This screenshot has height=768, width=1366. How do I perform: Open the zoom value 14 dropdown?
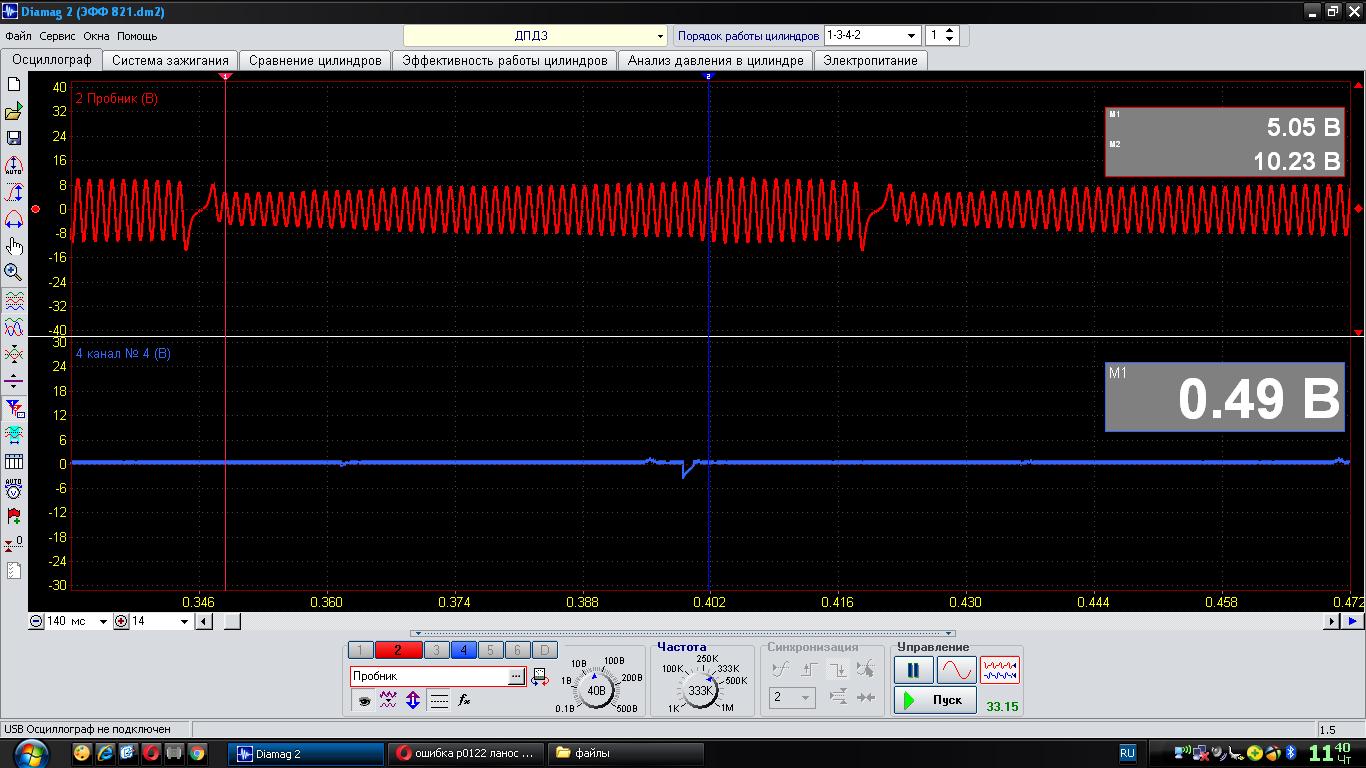pyautogui.click(x=184, y=621)
